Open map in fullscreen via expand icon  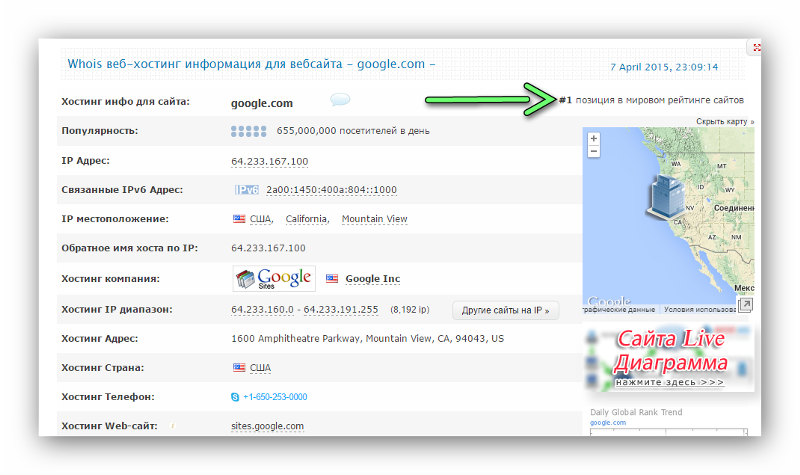[745, 305]
